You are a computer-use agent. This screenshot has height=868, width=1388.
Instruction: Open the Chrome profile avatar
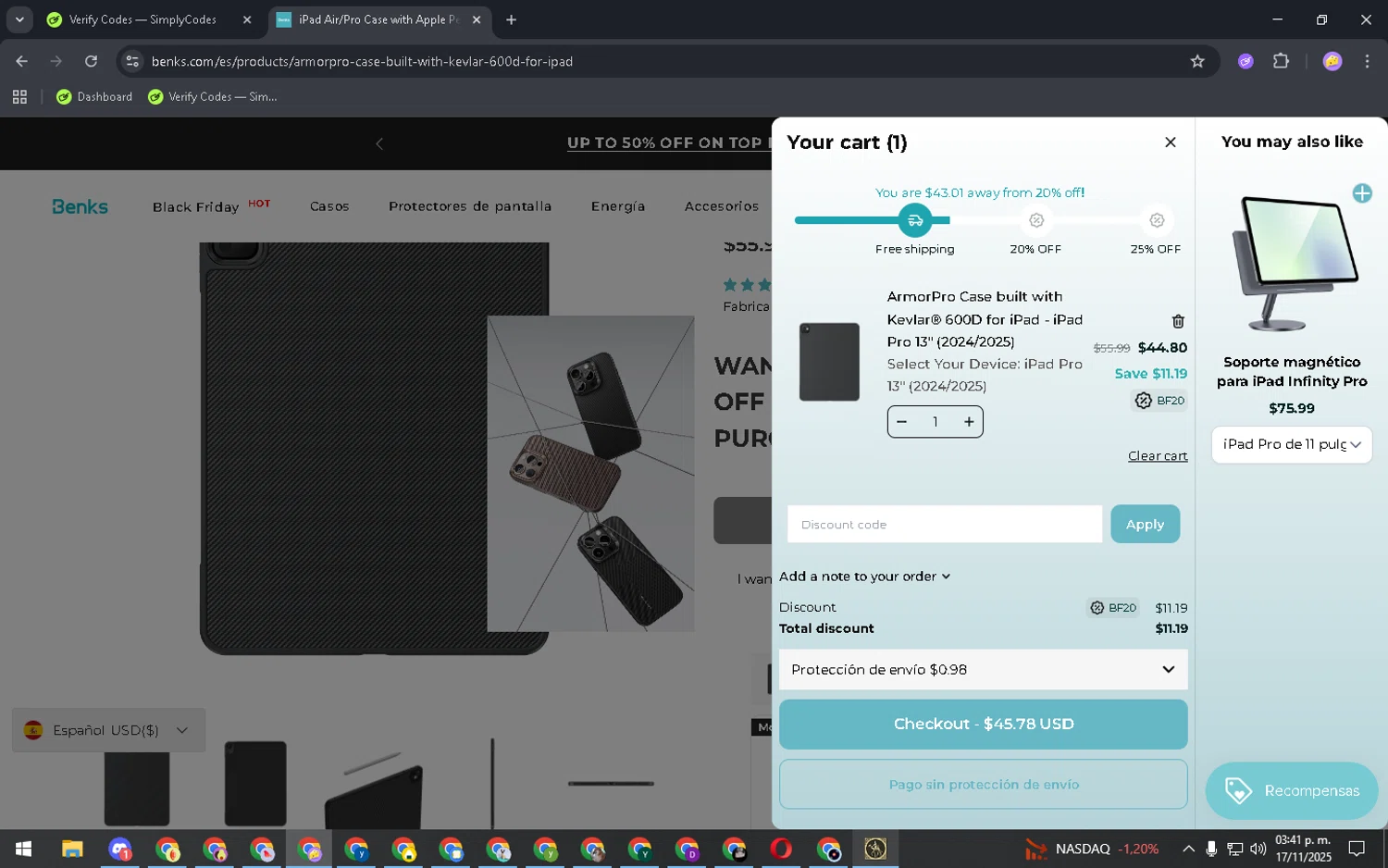click(1332, 61)
